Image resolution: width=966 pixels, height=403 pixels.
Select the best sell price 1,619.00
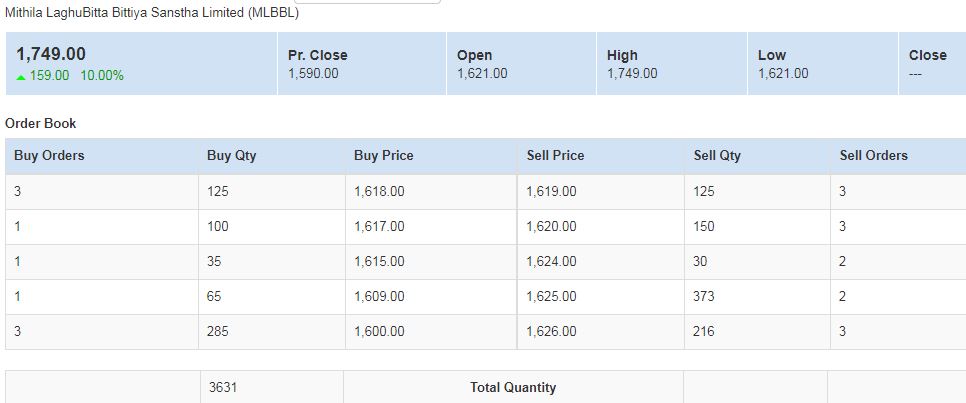551,191
